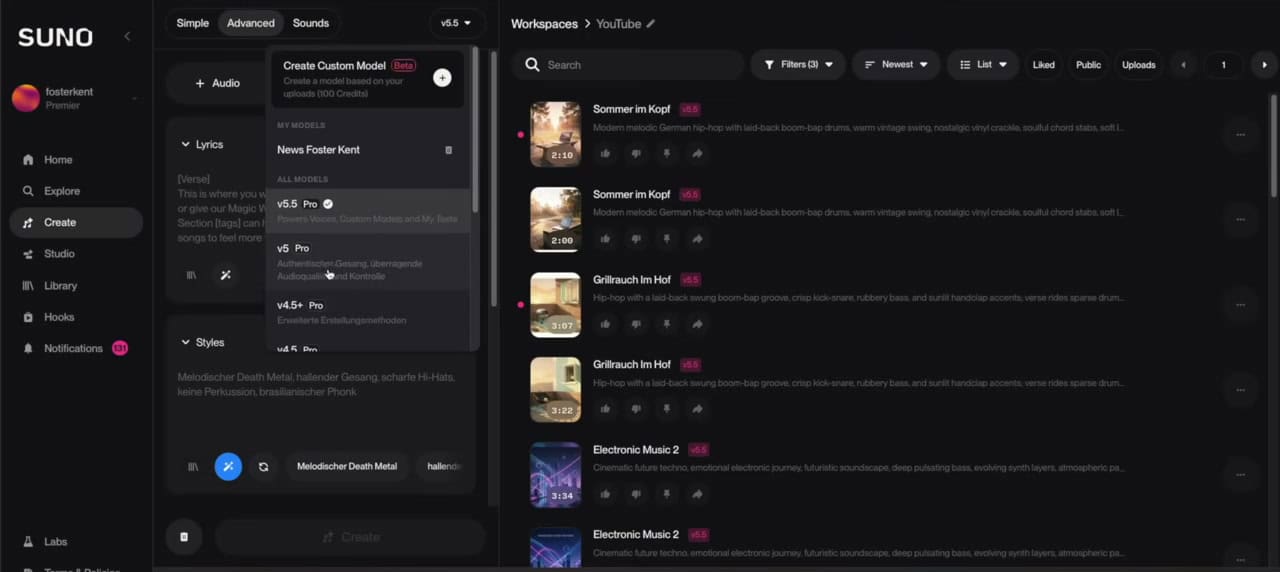This screenshot has height=572, width=1280.
Task: Pin the Electronic Music 2 3:34 song
Action: (x=667, y=494)
